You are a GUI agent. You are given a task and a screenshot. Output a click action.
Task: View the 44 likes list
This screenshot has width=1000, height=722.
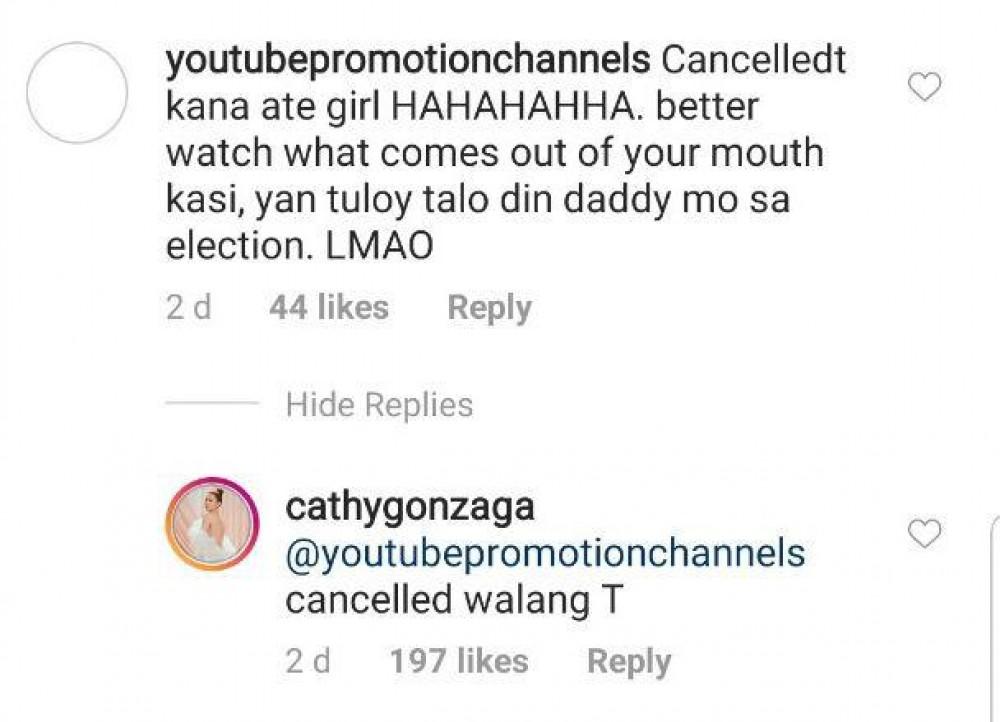pos(328,307)
